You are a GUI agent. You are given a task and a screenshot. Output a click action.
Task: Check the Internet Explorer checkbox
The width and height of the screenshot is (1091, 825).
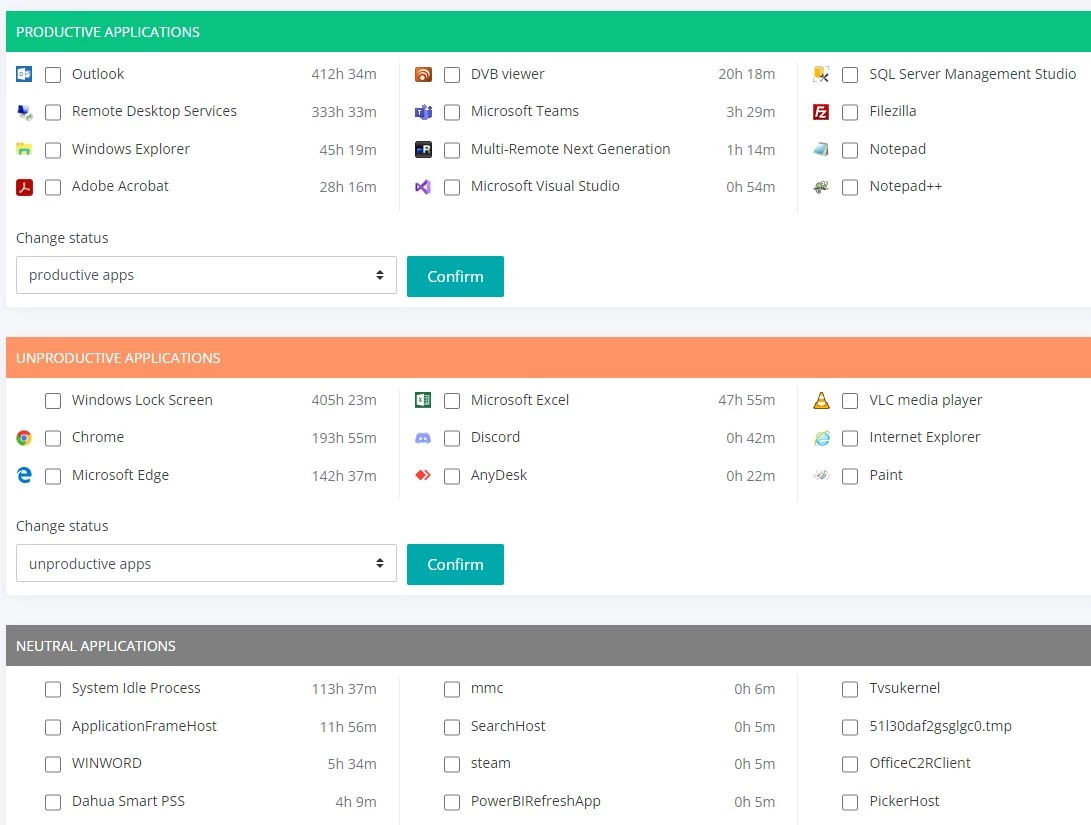coord(850,438)
